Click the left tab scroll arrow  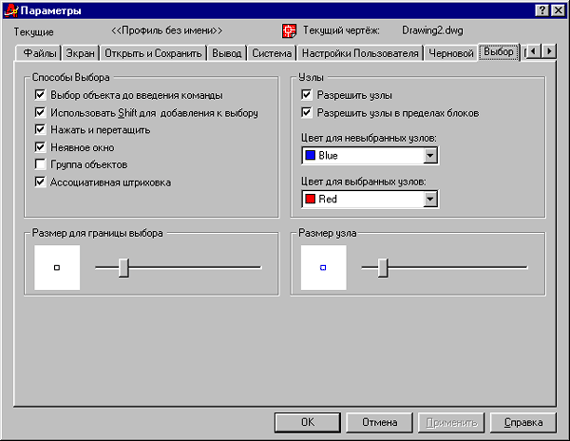click(x=534, y=51)
